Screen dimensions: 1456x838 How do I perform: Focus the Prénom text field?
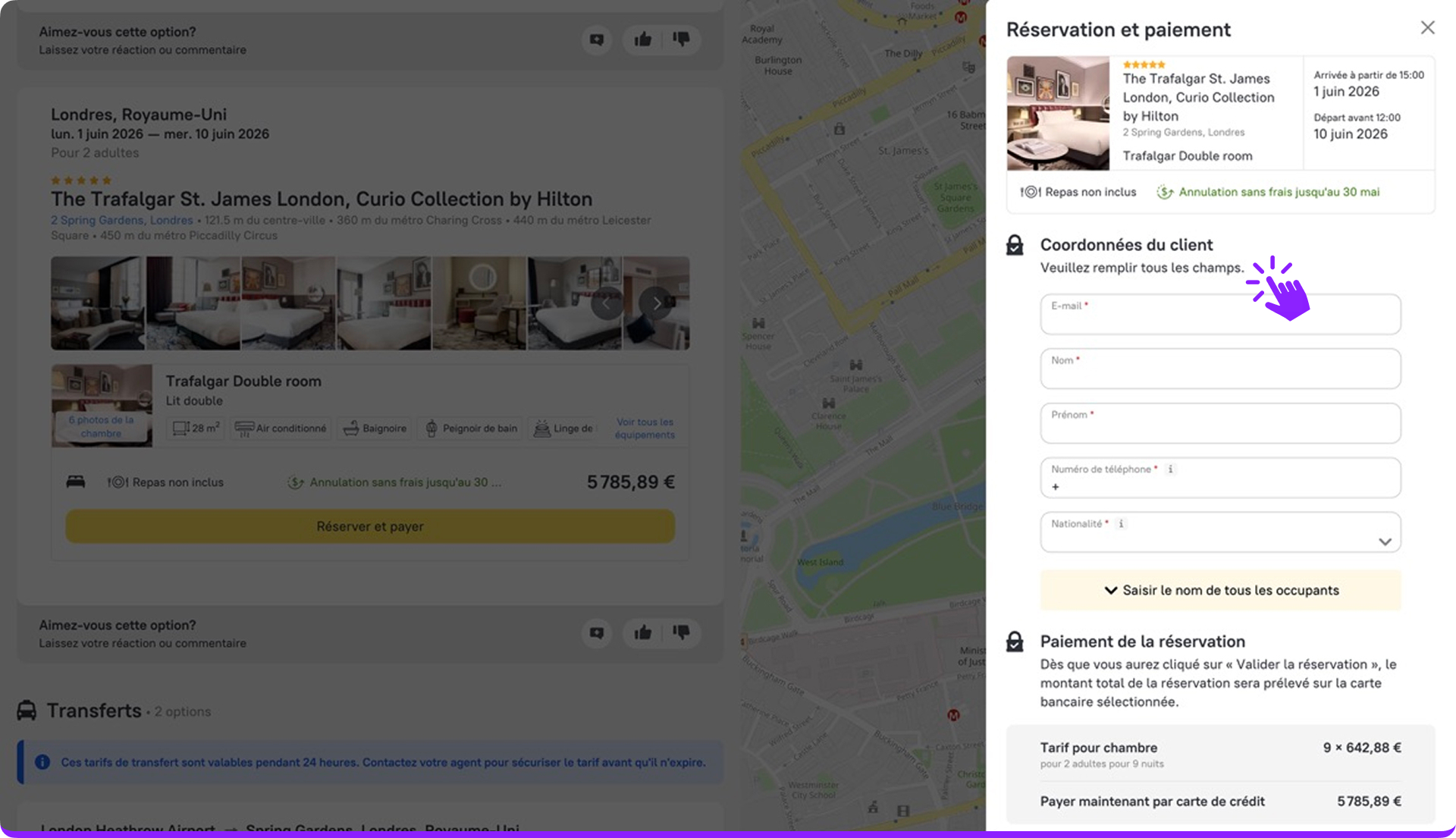[1220, 425]
